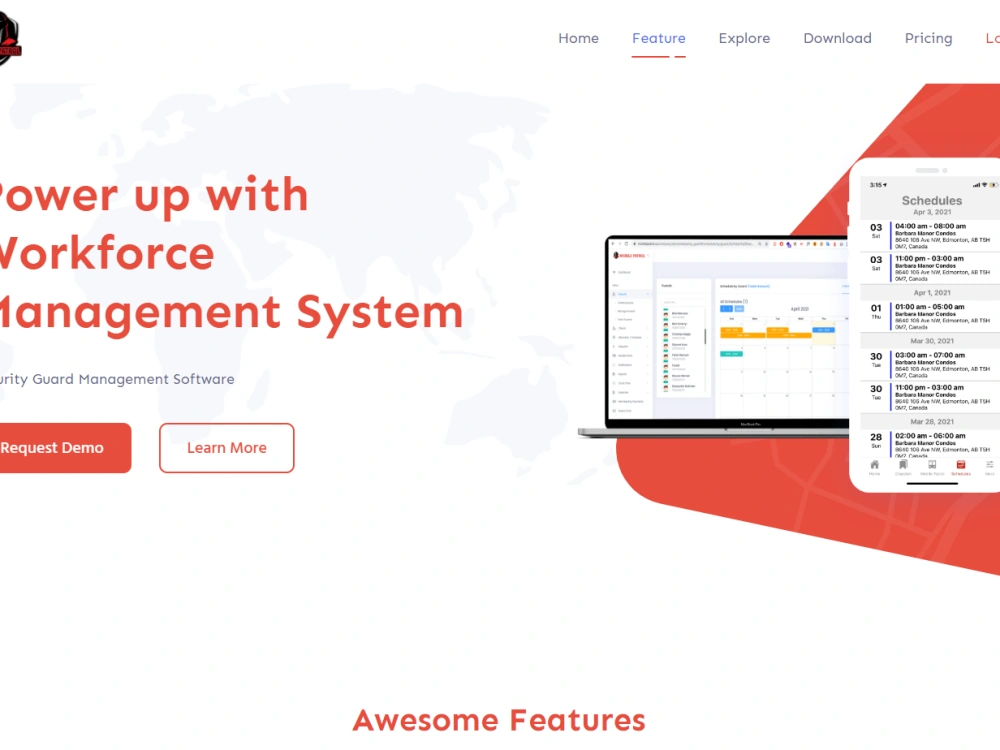The height and width of the screenshot is (750, 1000).
Task: Go to the Explore section link
Action: pyautogui.click(x=744, y=38)
